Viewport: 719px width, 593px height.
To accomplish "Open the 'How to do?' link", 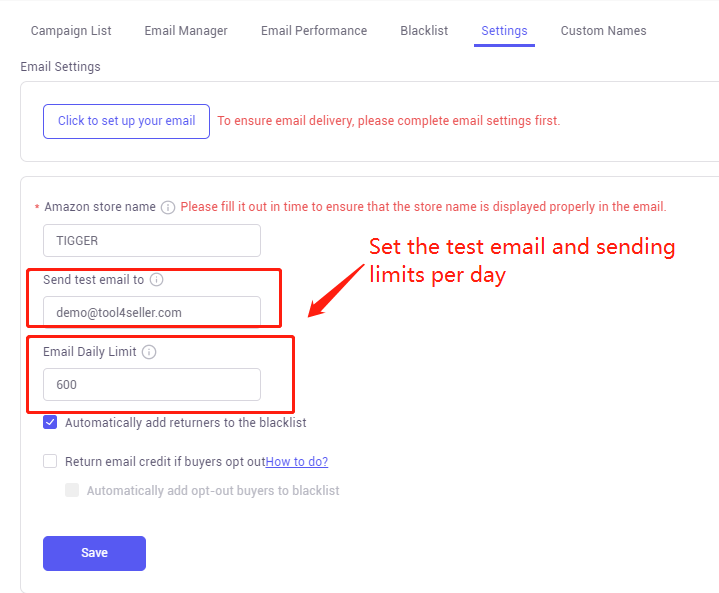I will coord(297,461).
